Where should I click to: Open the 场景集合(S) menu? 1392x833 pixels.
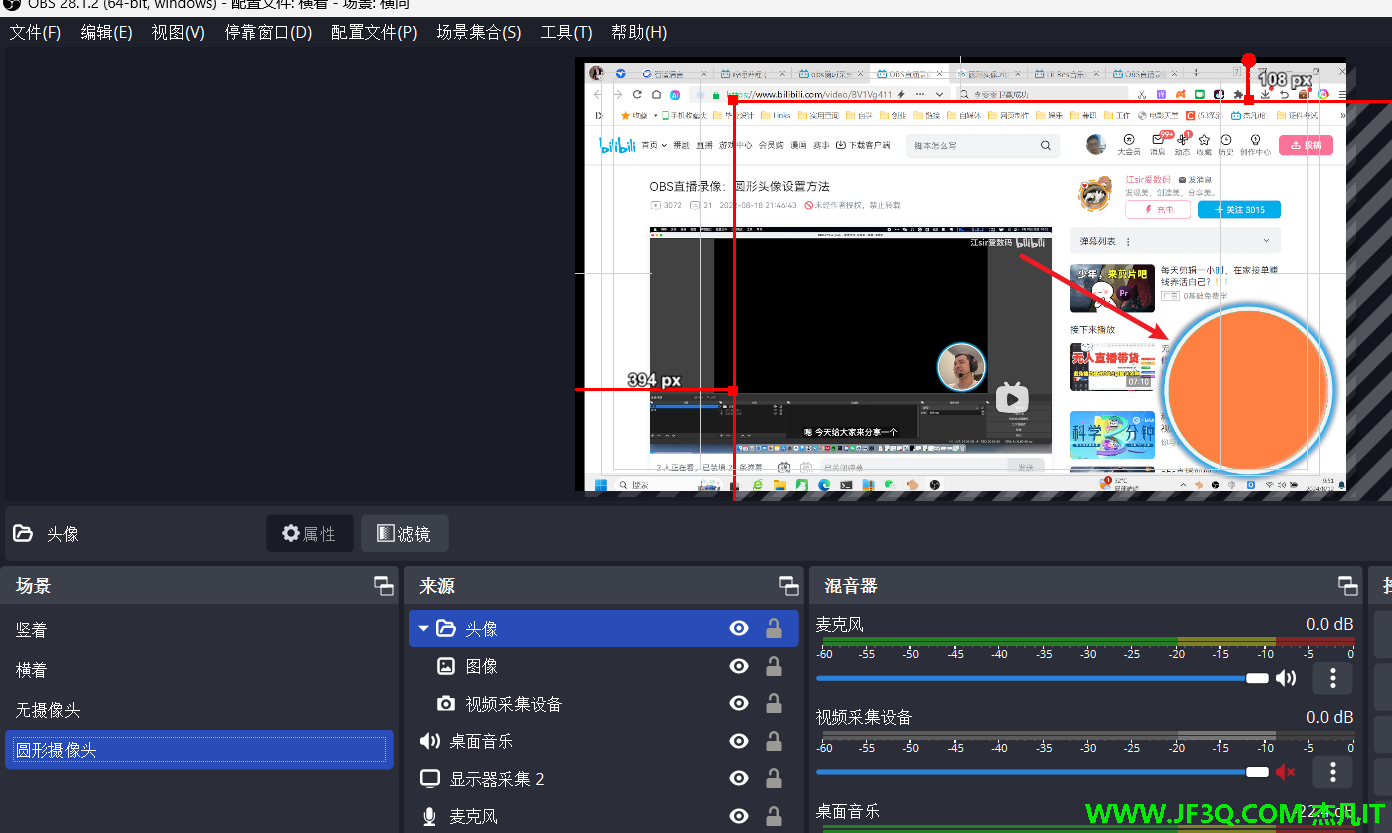[x=478, y=32]
